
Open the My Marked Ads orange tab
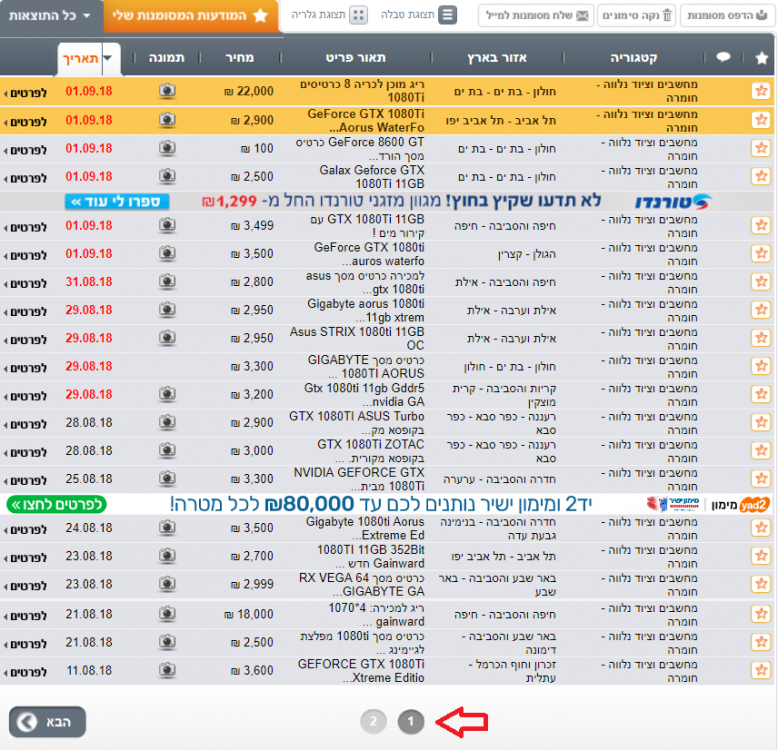[x=191, y=15]
